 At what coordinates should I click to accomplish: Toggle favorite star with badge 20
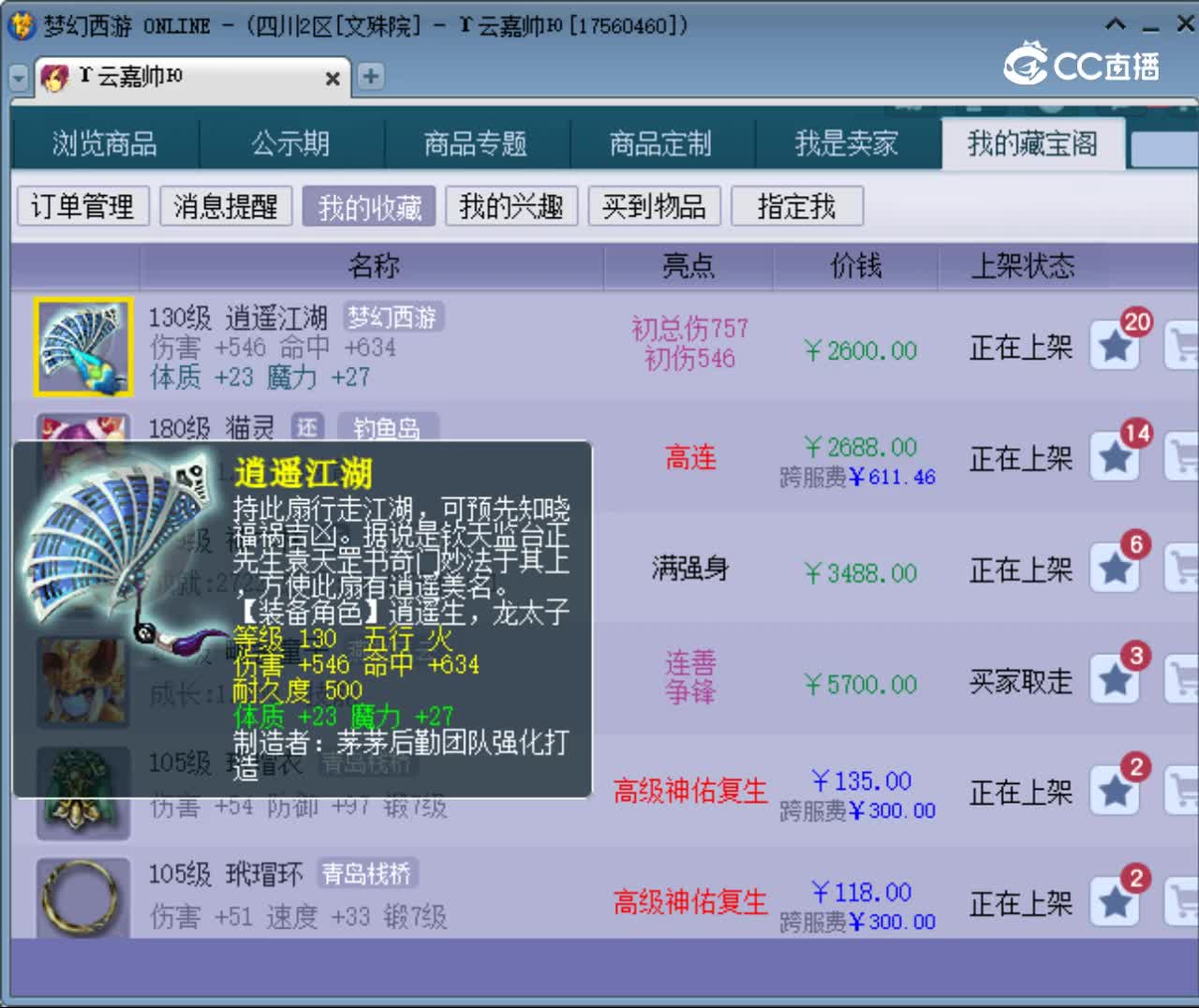(x=1115, y=347)
